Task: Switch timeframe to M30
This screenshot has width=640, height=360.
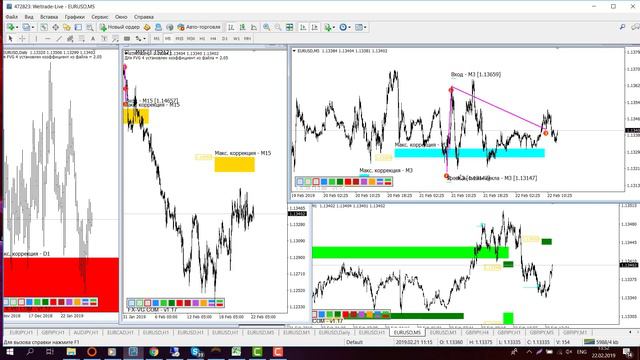Action: tap(191, 39)
